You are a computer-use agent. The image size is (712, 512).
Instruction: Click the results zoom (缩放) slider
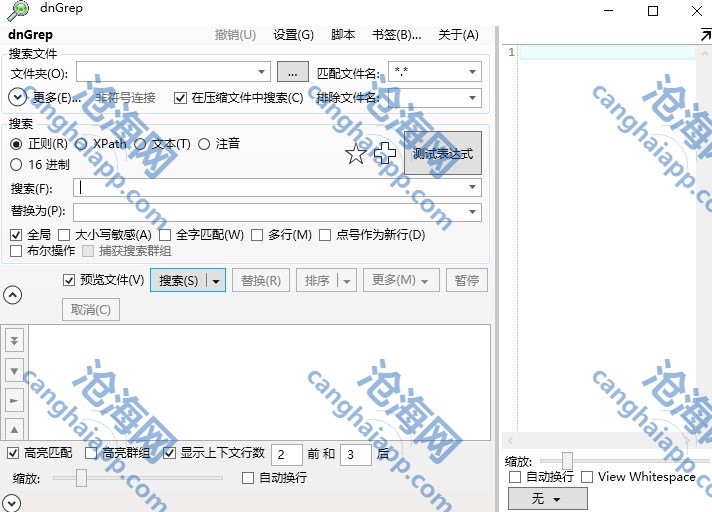82,479
